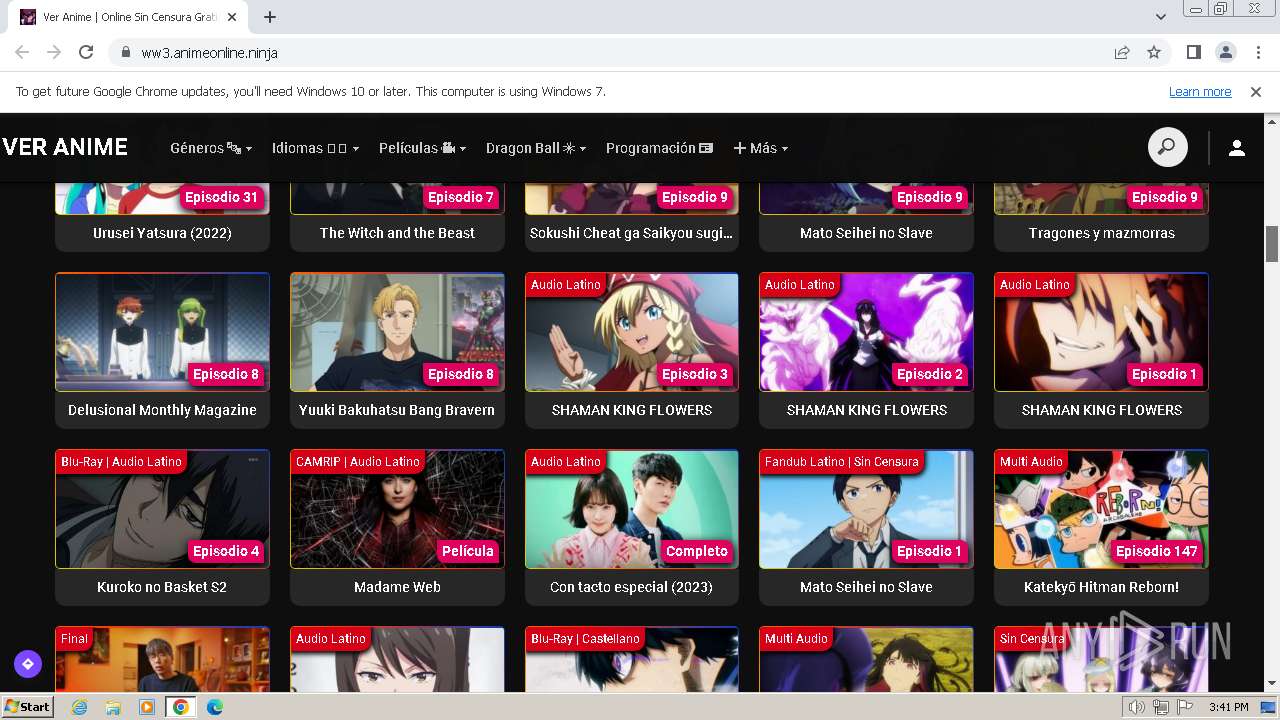Viewport: 1280px width, 720px height.
Task: Open Chrome profile avatar icon
Action: pos(1225,53)
